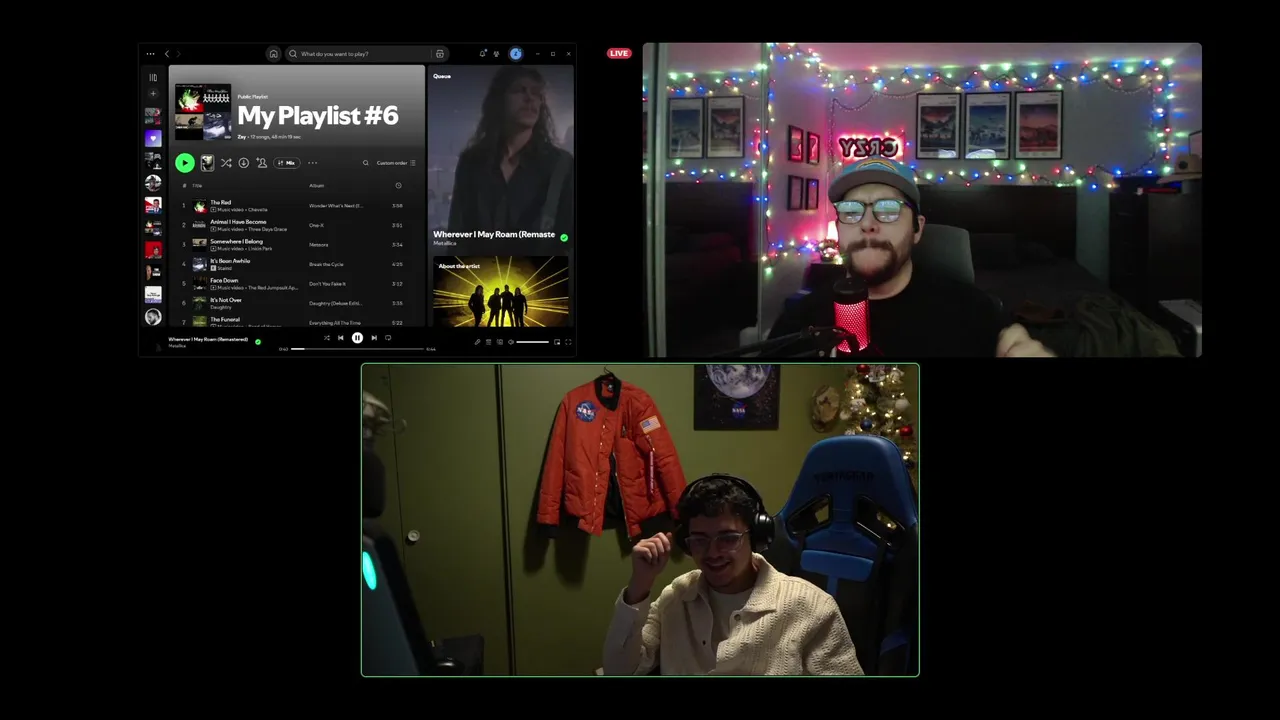Toggle the lyrics microphone icon
The width and height of the screenshot is (1280, 720).
pos(477,342)
